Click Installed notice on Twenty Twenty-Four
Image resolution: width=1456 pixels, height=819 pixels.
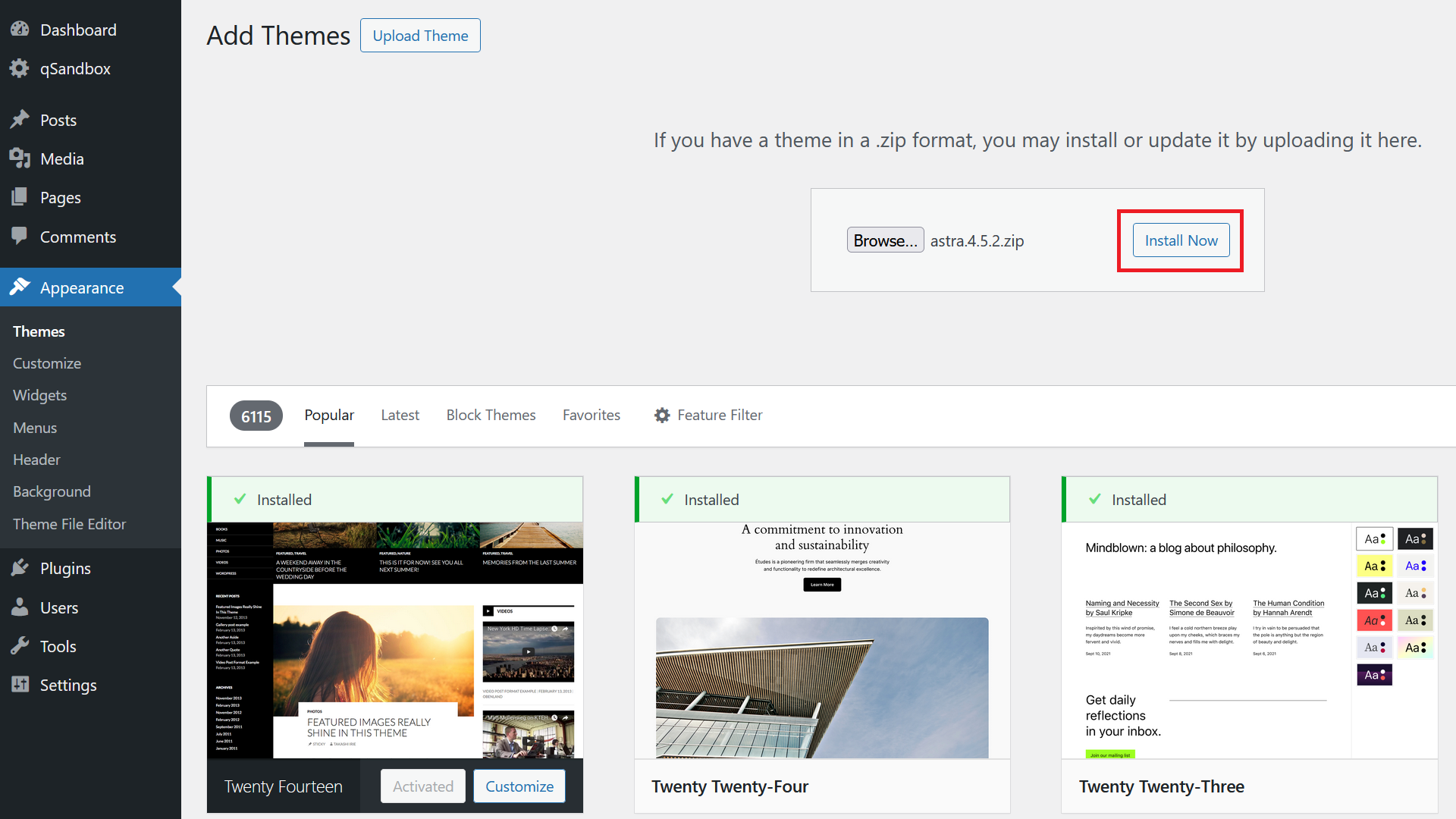click(x=822, y=500)
